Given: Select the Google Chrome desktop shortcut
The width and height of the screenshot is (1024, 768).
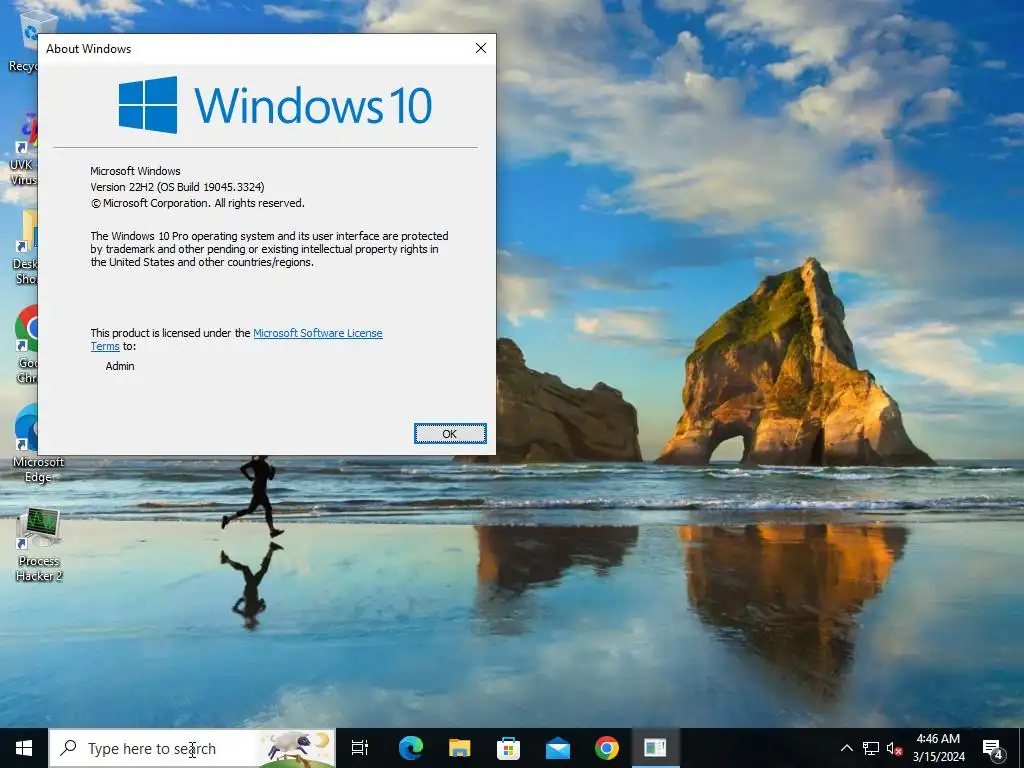Looking at the screenshot, I should click(26, 344).
